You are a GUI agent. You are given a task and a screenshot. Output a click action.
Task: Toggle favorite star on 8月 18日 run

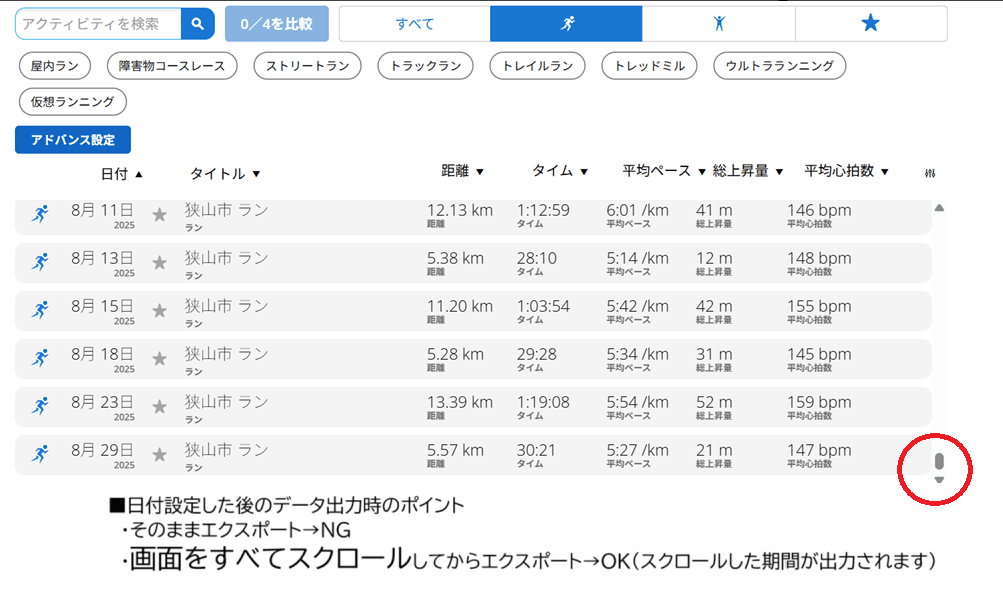[x=159, y=358]
